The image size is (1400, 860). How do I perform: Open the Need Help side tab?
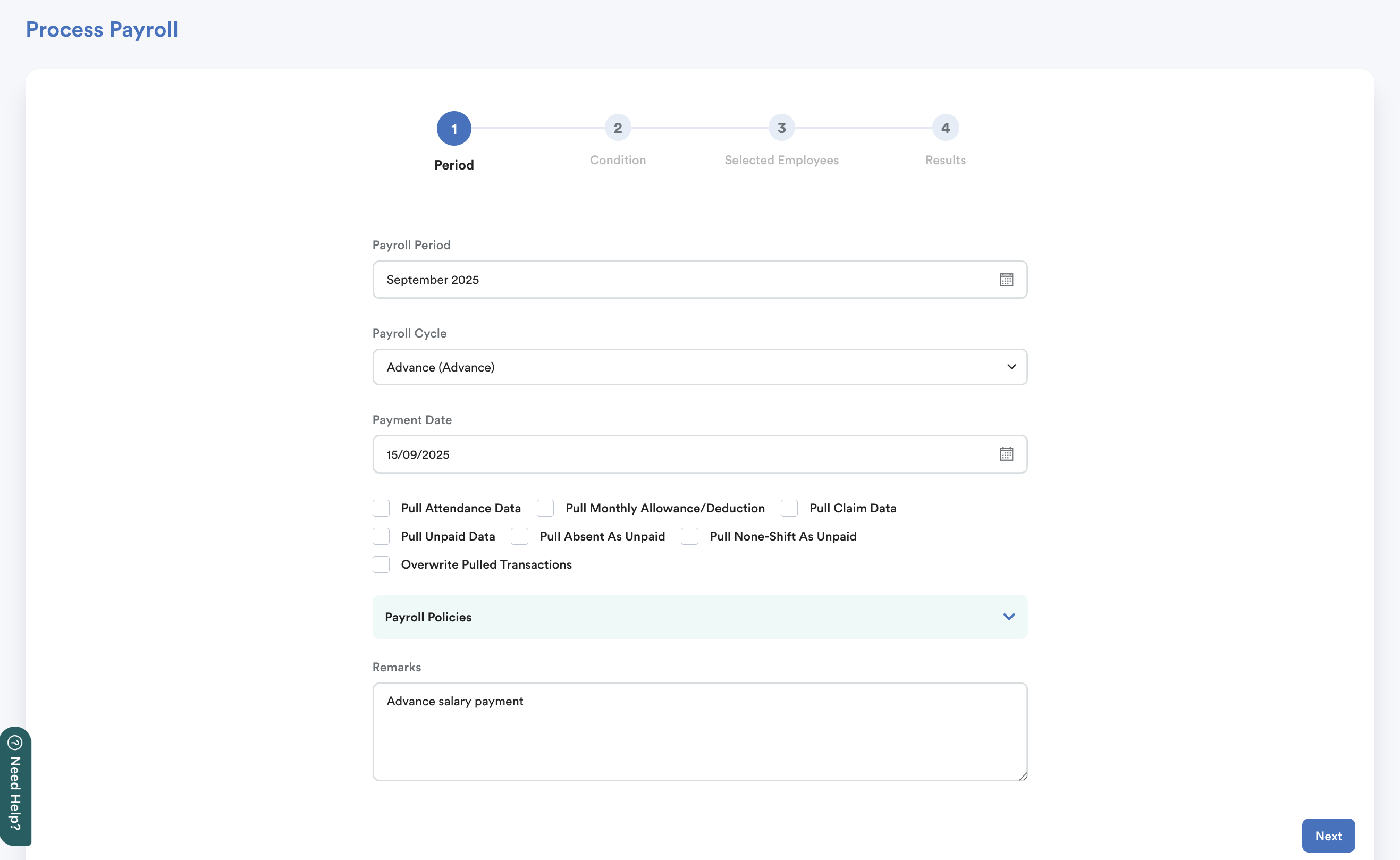(x=15, y=794)
